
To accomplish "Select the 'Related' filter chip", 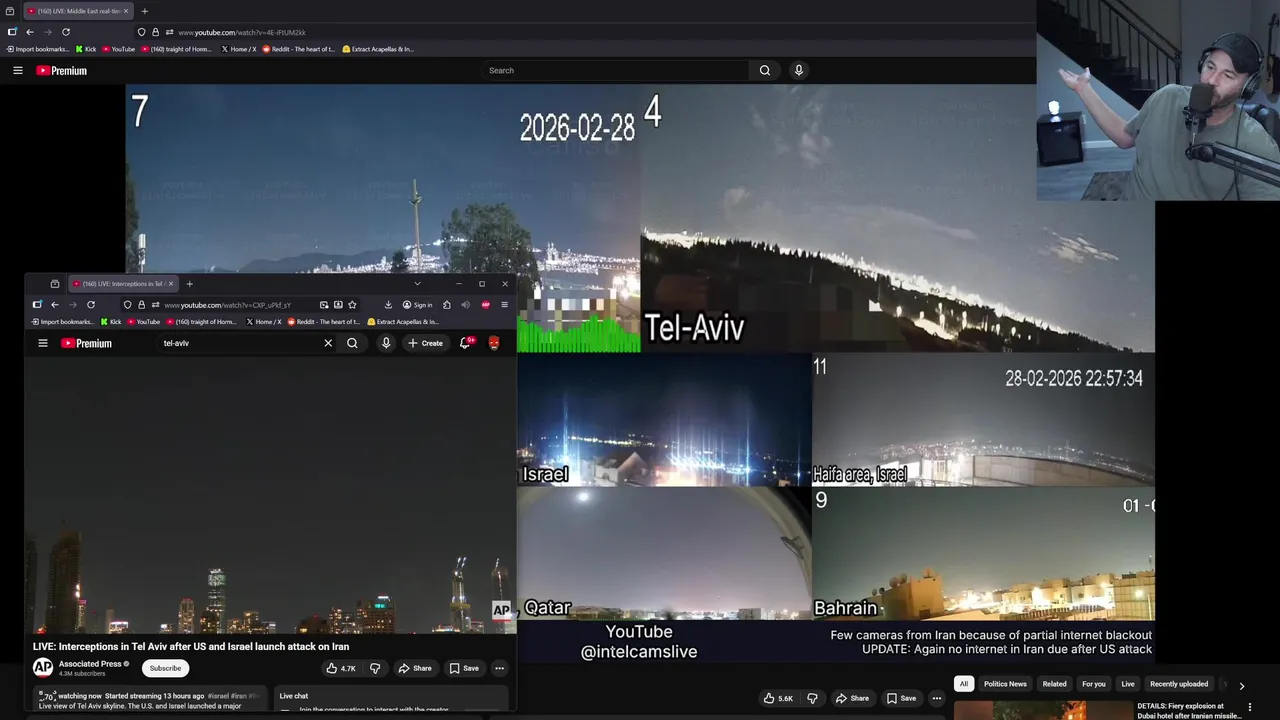I will point(1054,684).
